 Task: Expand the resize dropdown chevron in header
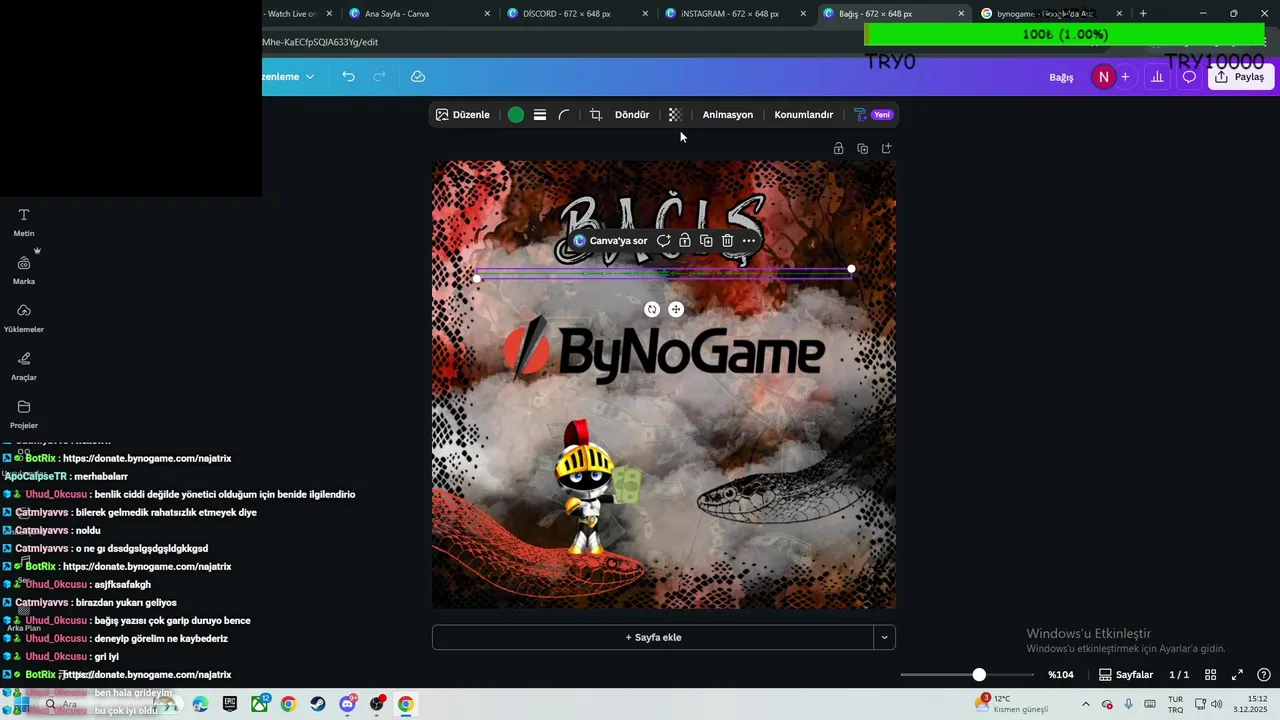pyautogui.click(x=310, y=77)
